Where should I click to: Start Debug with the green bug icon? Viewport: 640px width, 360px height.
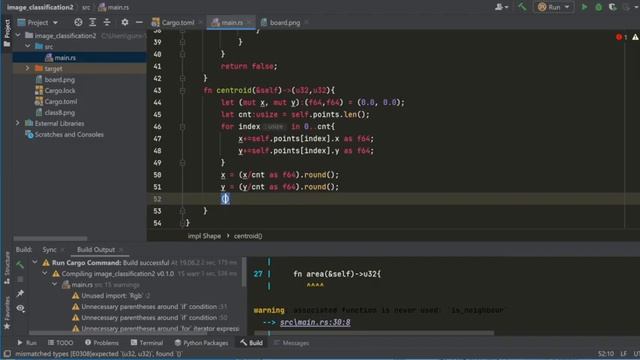tap(598, 7)
